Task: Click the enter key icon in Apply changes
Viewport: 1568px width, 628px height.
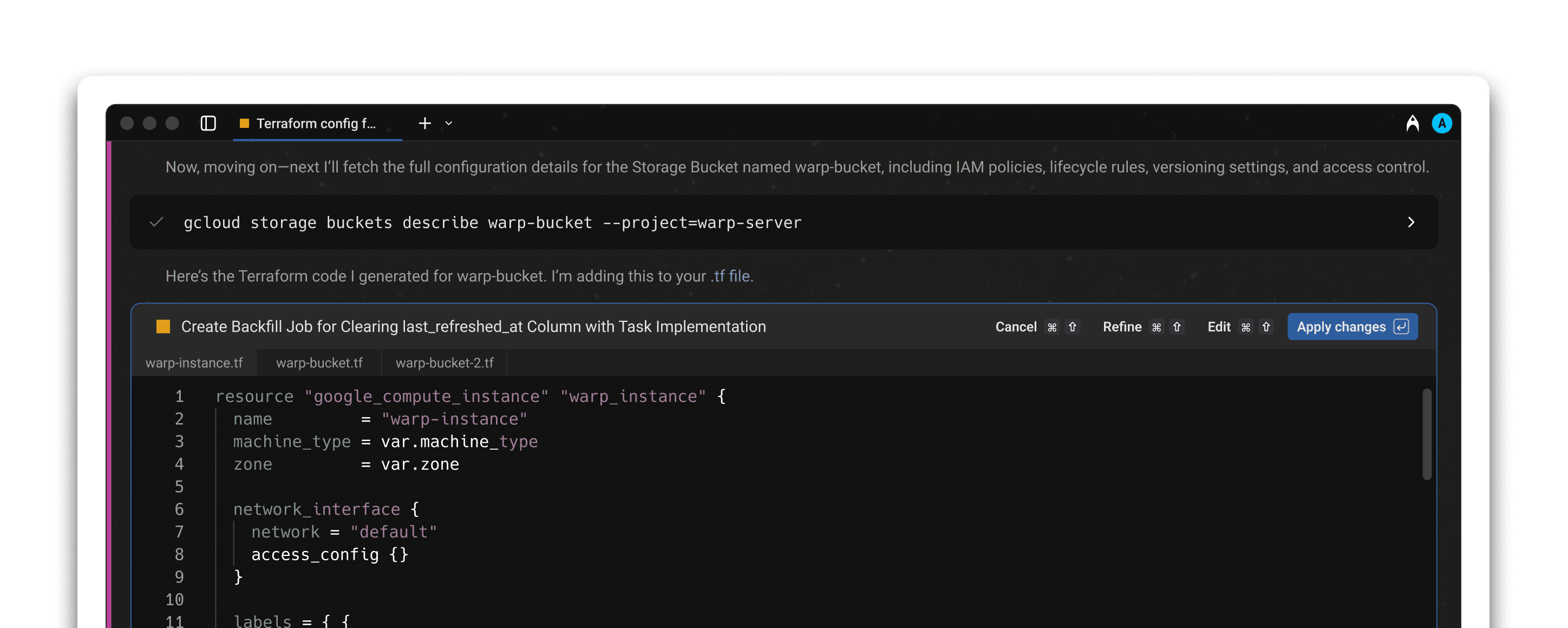Action: [x=1401, y=327]
